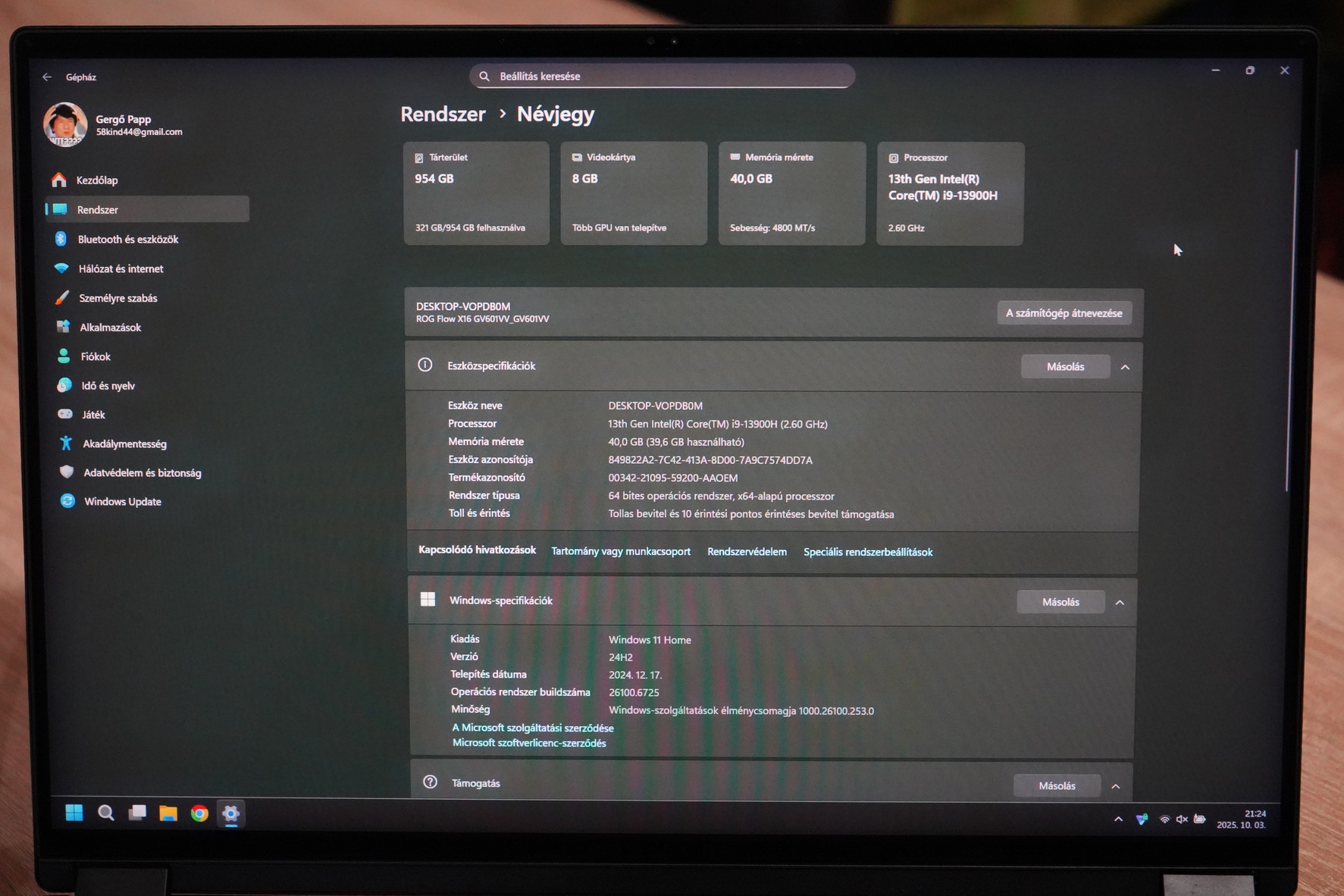Open Microsoft szoftverlicenc-szerződés link
The width and height of the screenshot is (1344, 896).
(x=529, y=743)
